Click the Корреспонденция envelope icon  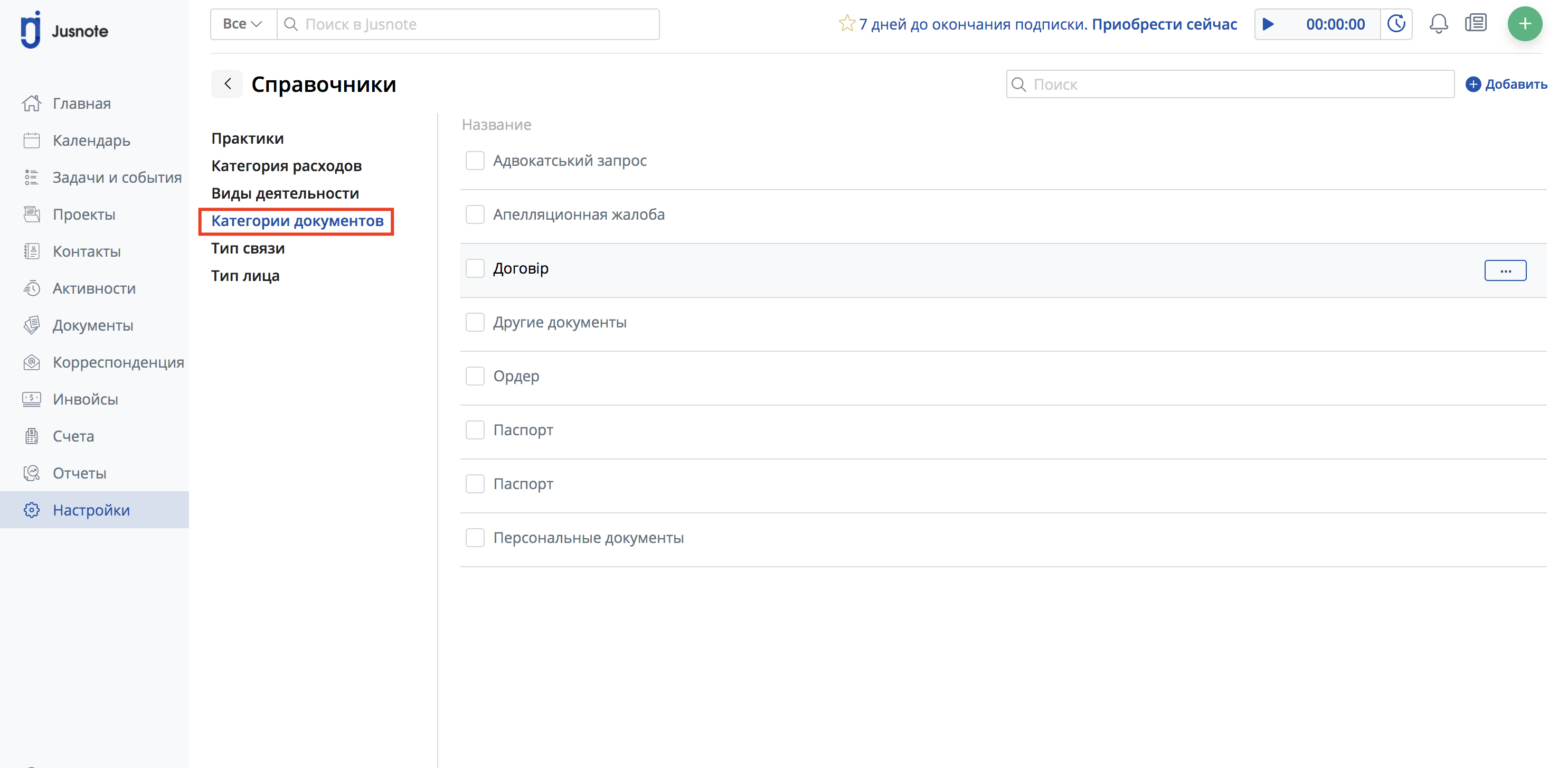(32, 362)
